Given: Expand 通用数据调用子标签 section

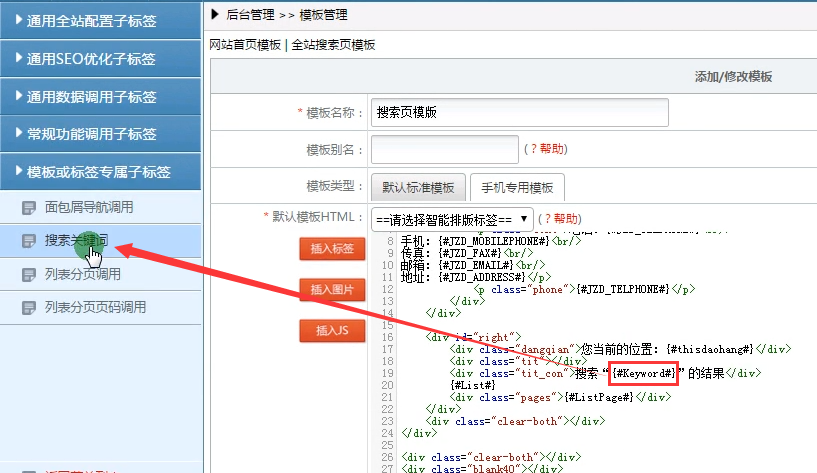Looking at the screenshot, I should click(x=100, y=97).
